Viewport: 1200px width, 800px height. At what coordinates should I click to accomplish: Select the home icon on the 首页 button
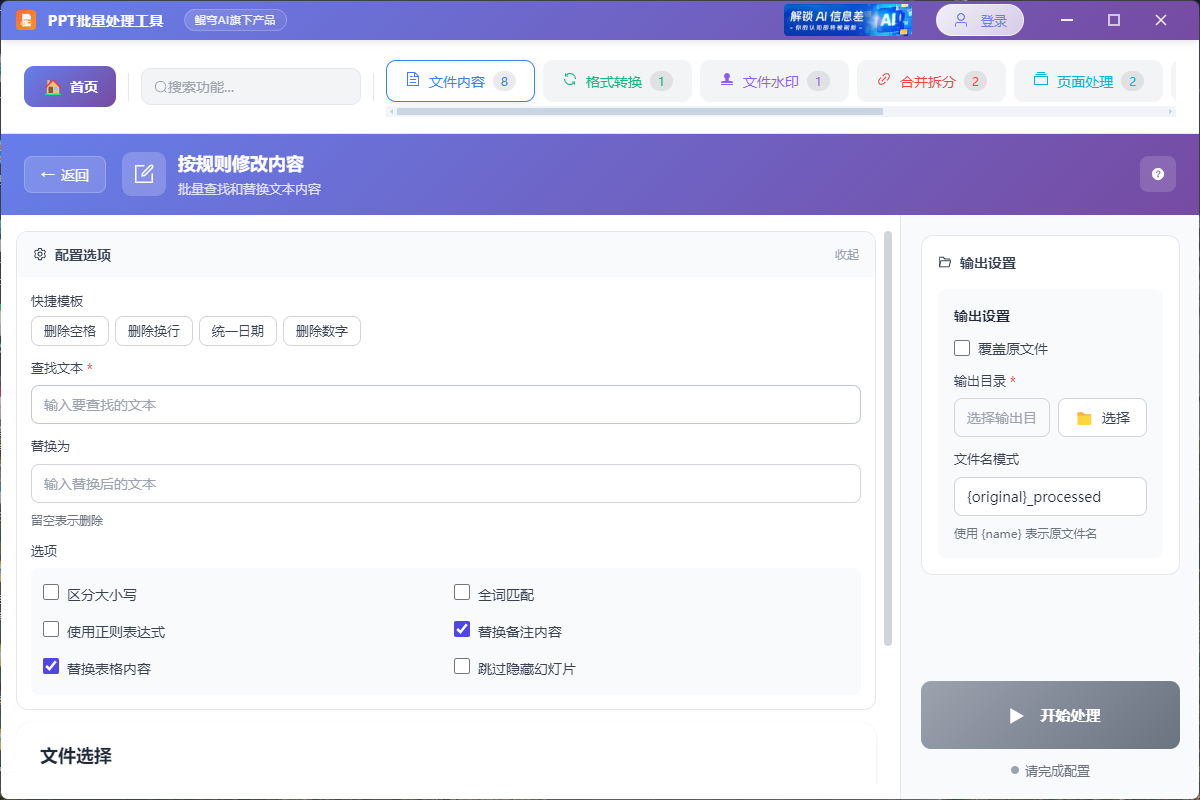(53, 87)
